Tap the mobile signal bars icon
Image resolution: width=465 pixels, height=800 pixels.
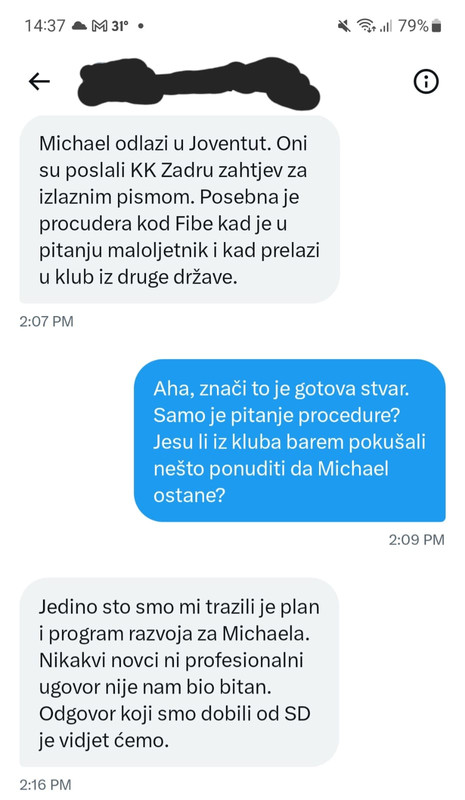point(385,26)
